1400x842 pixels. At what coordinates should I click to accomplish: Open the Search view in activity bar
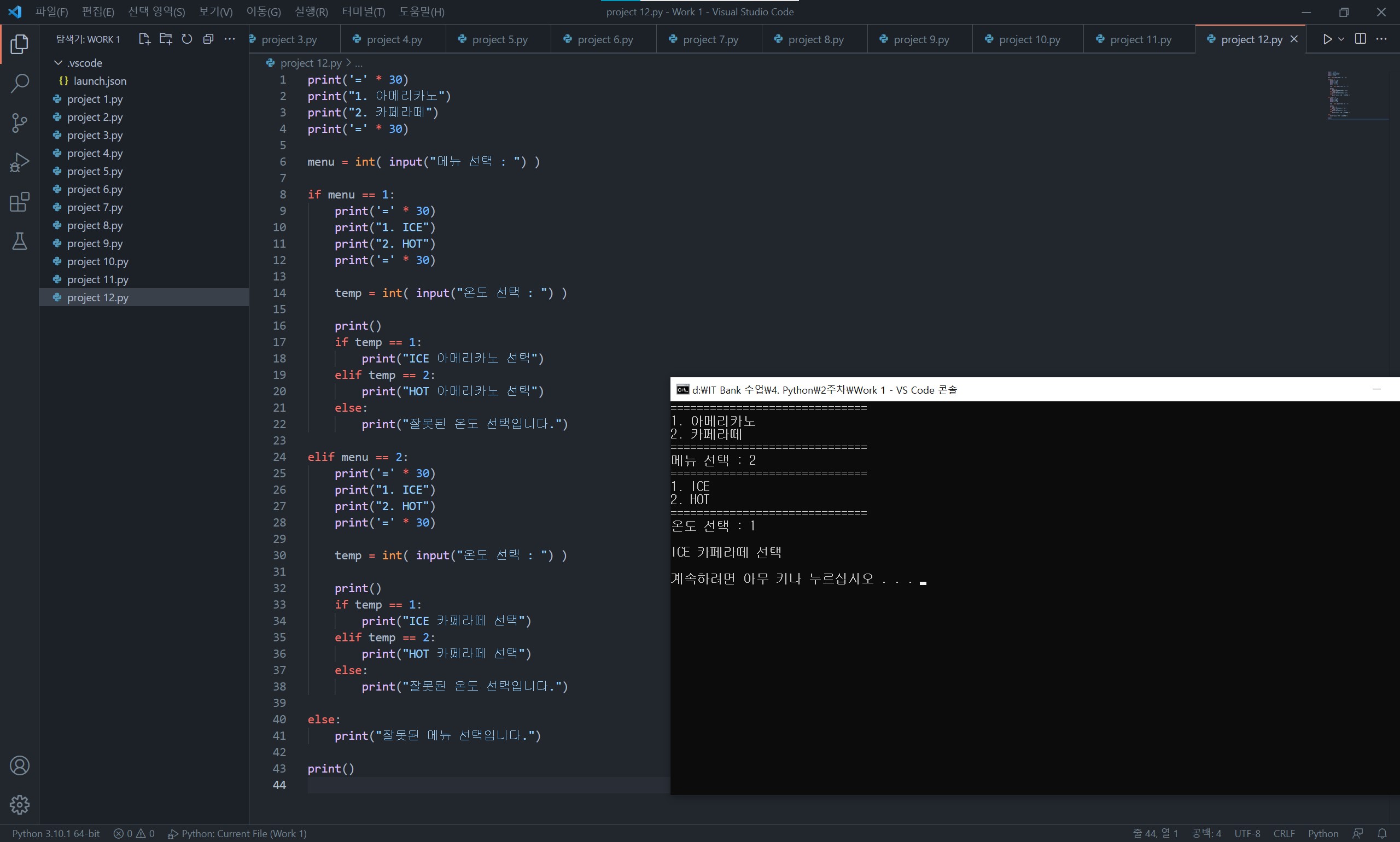pos(19,84)
